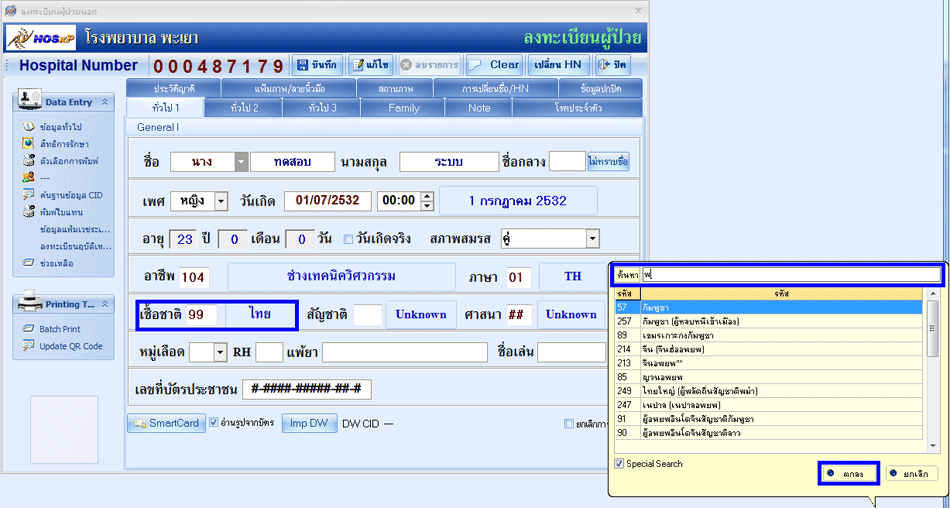Click the เชื้อชาติ code field 99
Image resolution: width=950 pixels, height=508 pixels.
202,315
